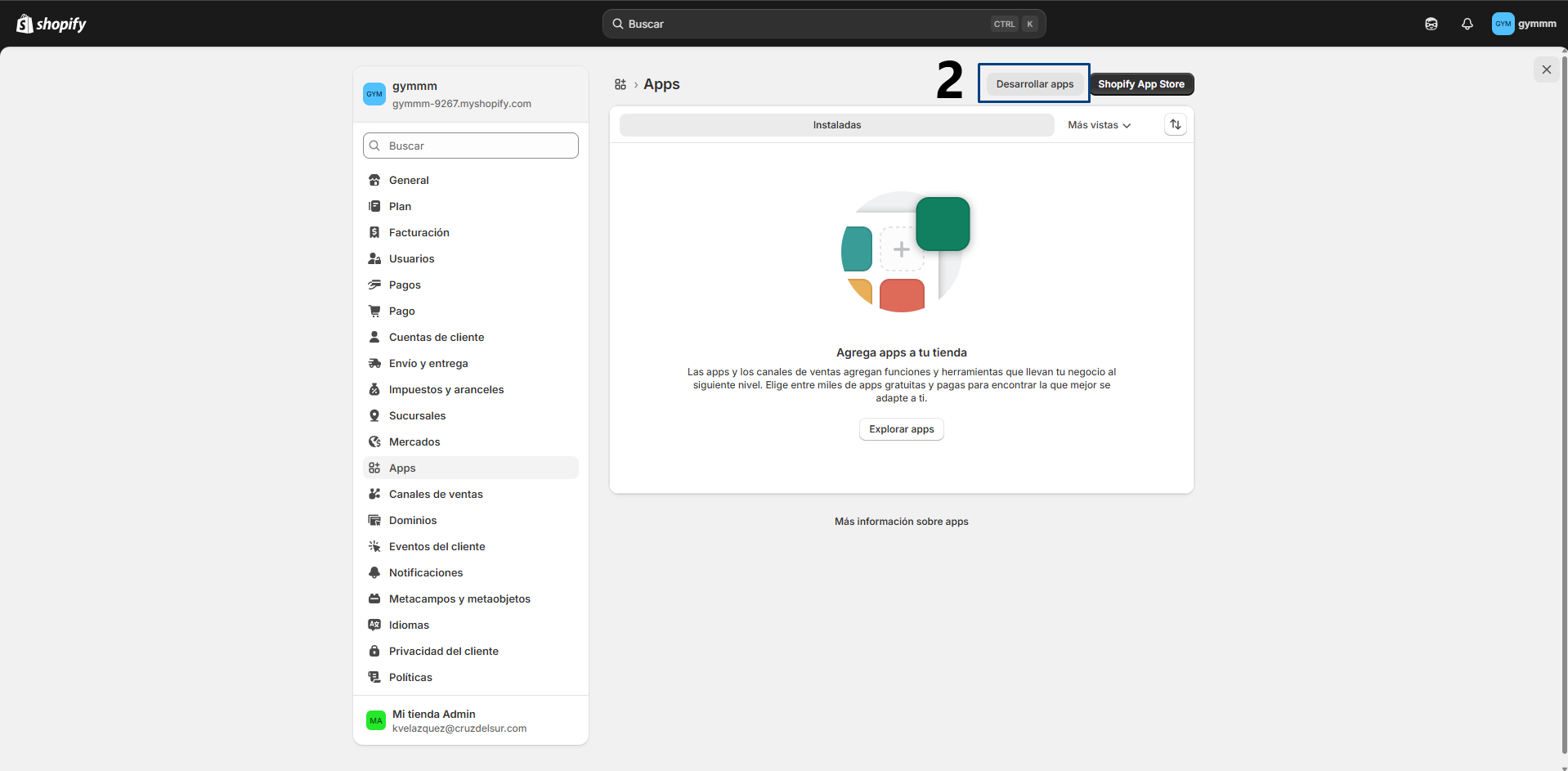Click the sort arrows icon button
This screenshot has width=1568, height=771.
point(1175,125)
